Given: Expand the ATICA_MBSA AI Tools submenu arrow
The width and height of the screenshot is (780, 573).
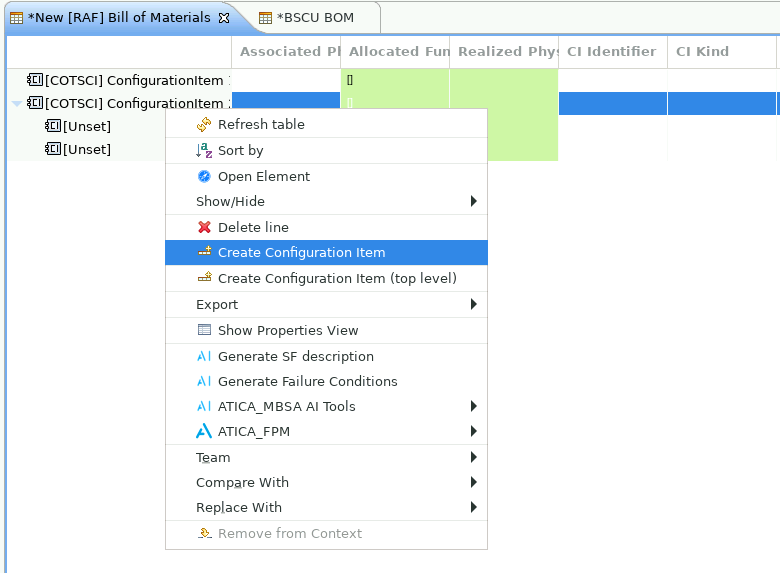Looking at the screenshot, I should point(474,406).
